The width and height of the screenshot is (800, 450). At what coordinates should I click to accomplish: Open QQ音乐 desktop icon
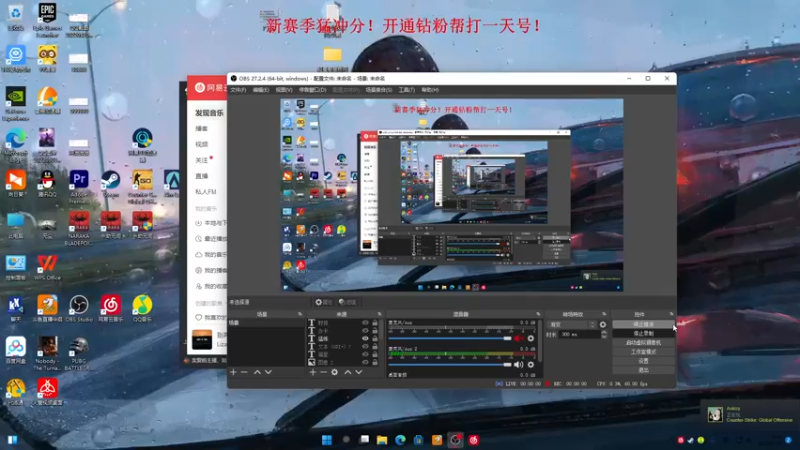[x=142, y=309]
